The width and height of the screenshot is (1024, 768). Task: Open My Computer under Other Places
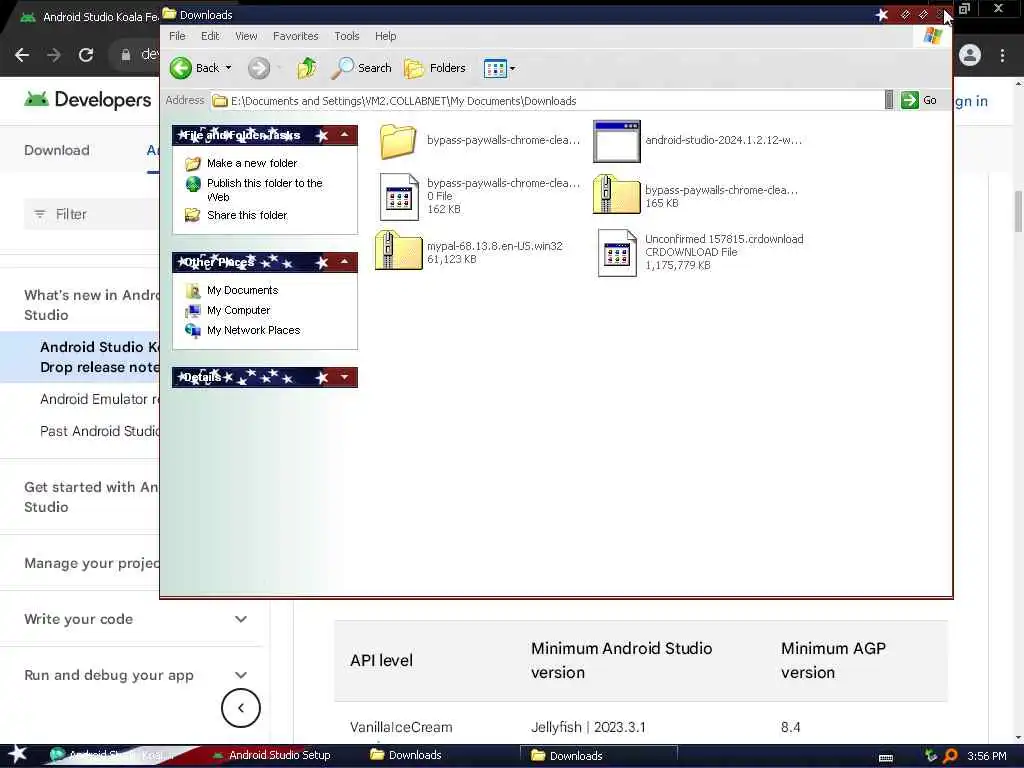tap(238, 310)
